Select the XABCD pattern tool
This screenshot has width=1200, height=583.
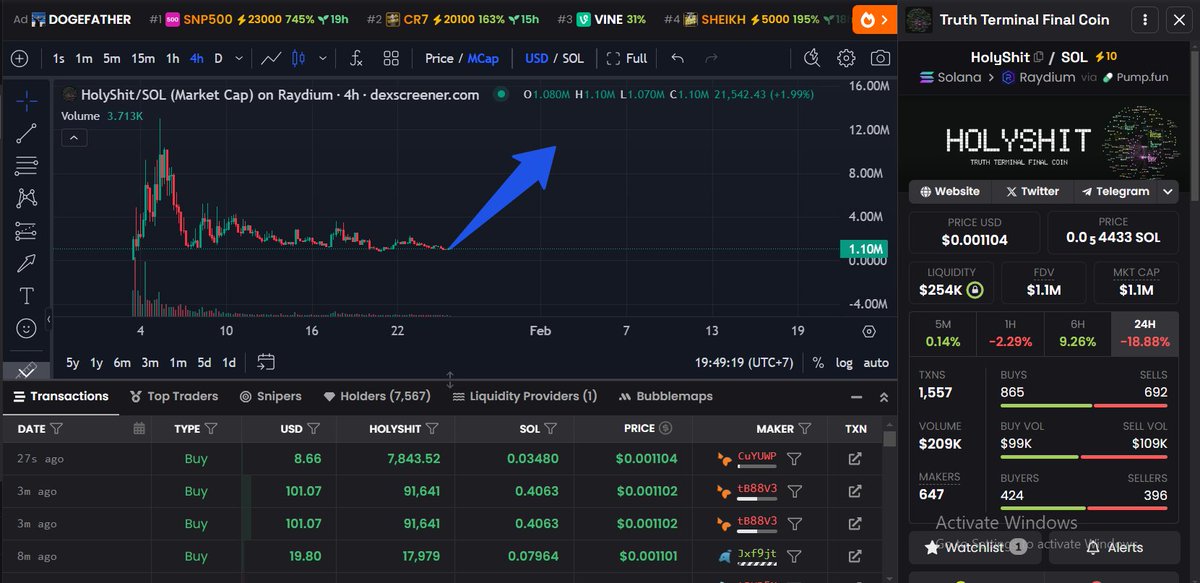point(26,198)
